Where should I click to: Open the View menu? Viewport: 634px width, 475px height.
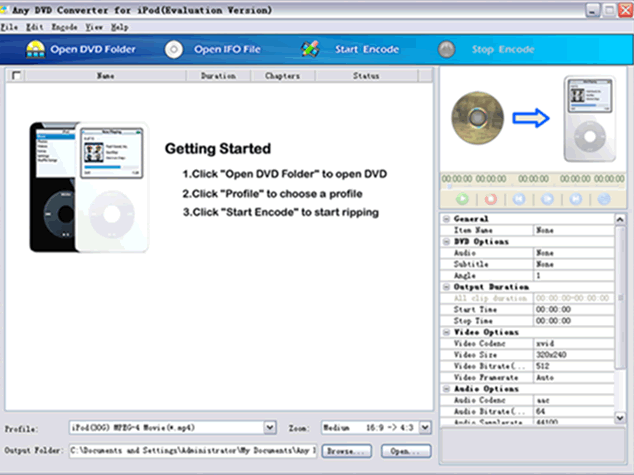(93, 26)
